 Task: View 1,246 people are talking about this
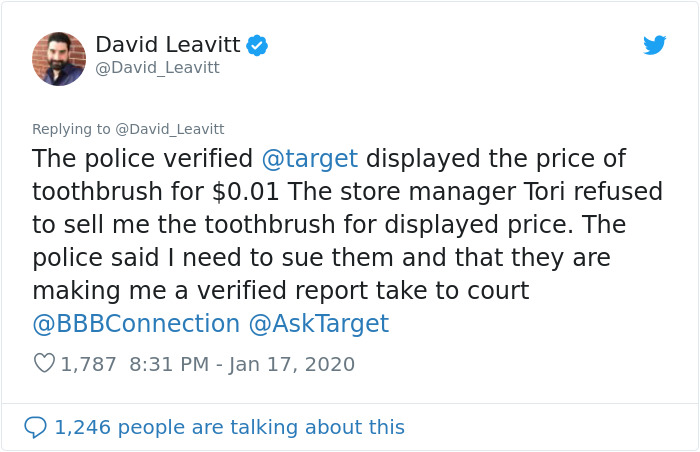(229, 427)
